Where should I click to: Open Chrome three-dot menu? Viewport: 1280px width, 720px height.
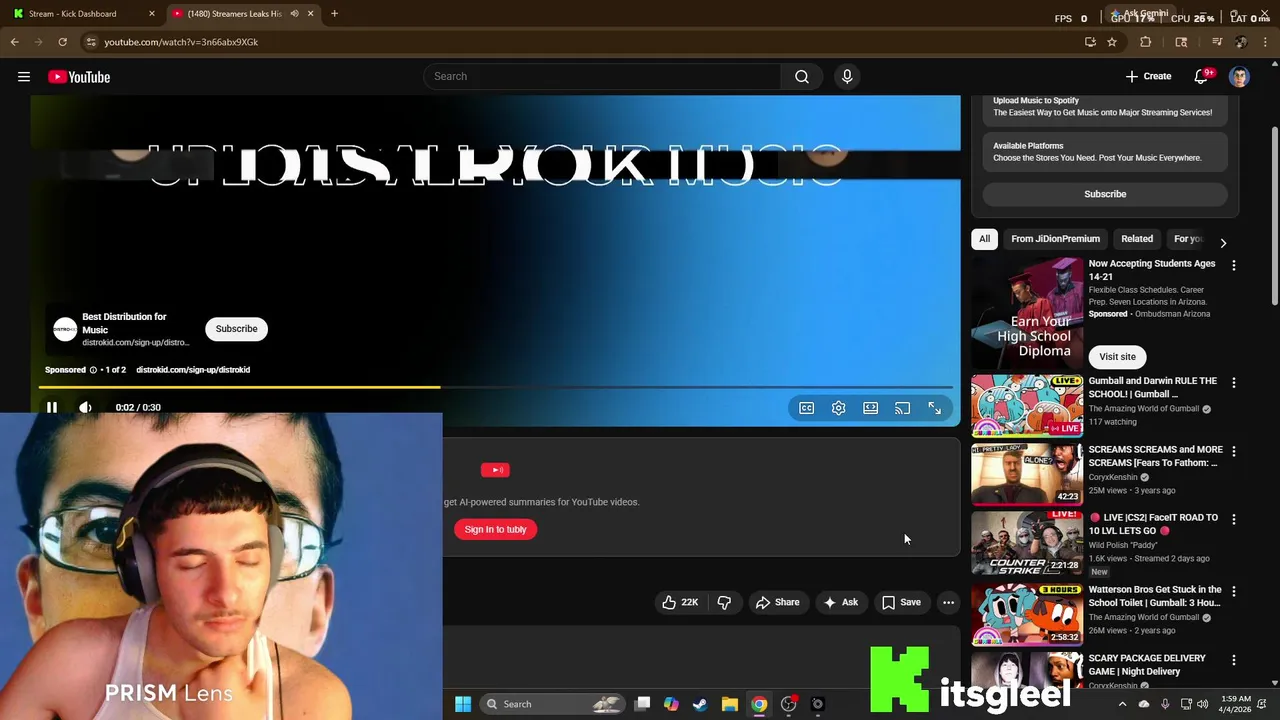coord(1266,42)
